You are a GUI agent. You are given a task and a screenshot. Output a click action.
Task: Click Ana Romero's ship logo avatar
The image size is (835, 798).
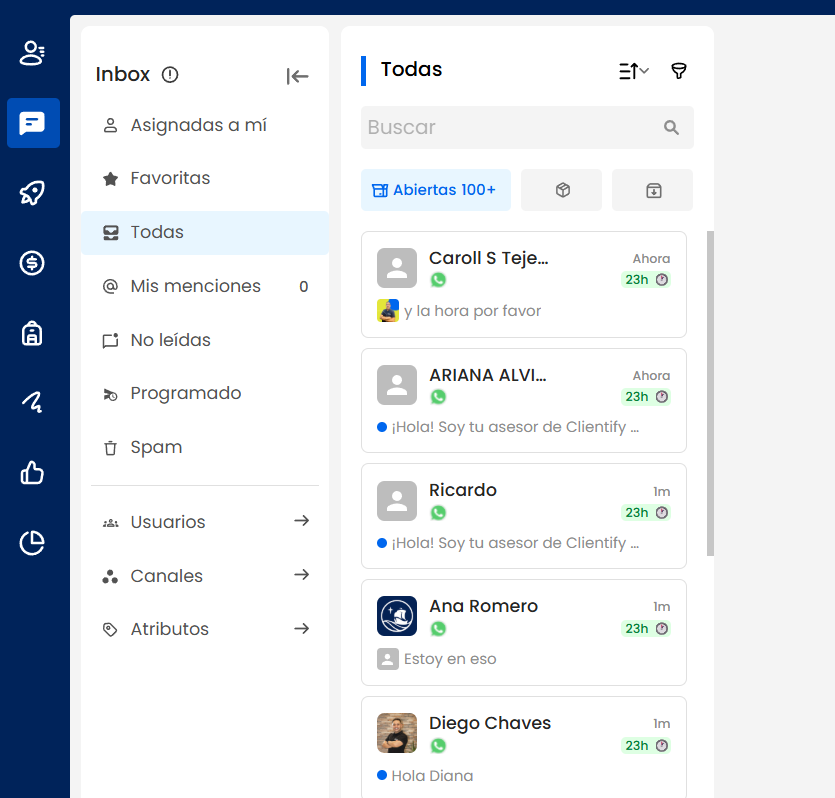click(397, 616)
